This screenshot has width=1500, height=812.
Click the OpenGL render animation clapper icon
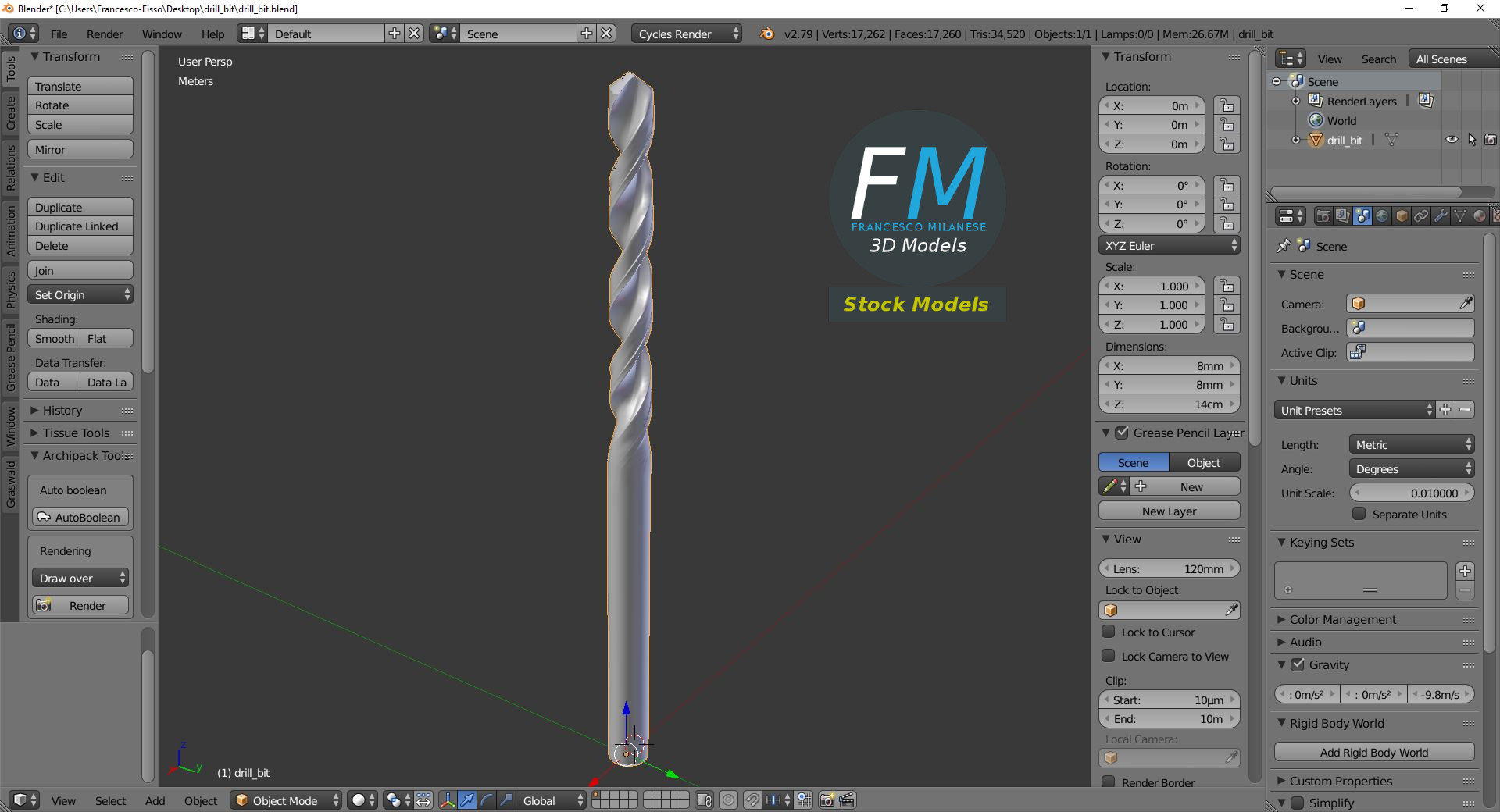847,800
